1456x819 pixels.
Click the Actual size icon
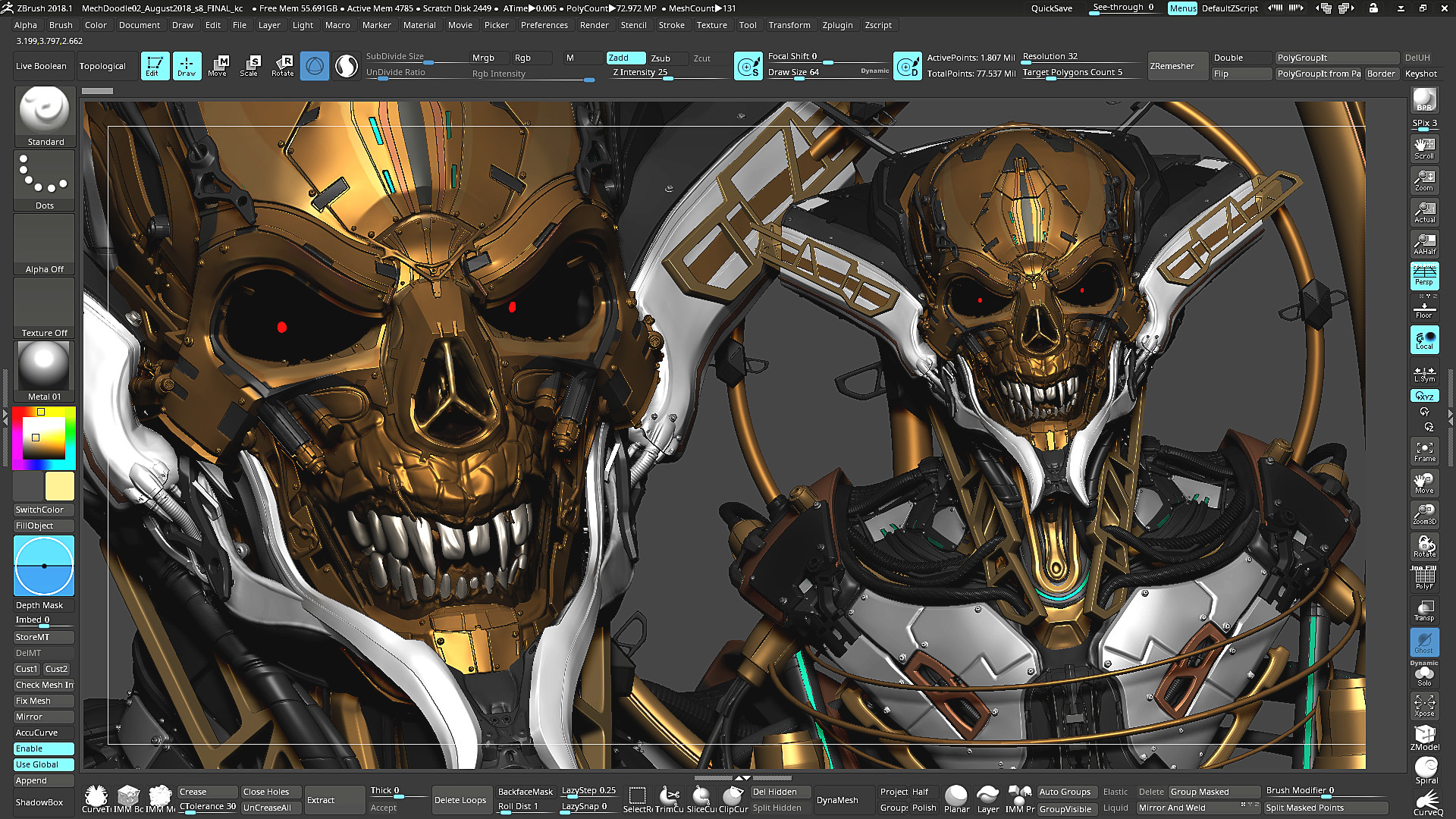click(1424, 212)
